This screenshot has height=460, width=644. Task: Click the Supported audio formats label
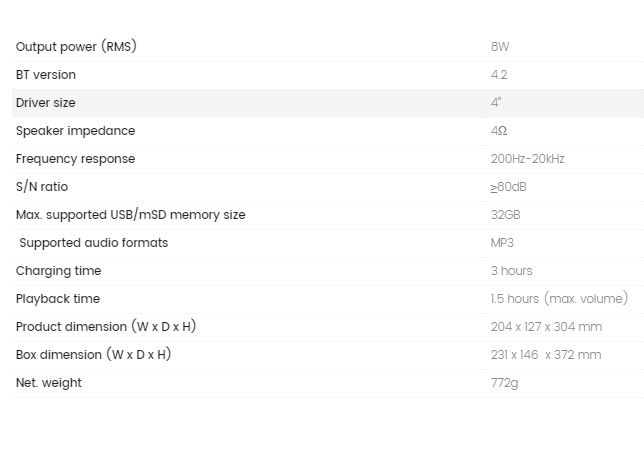[x=94, y=243]
